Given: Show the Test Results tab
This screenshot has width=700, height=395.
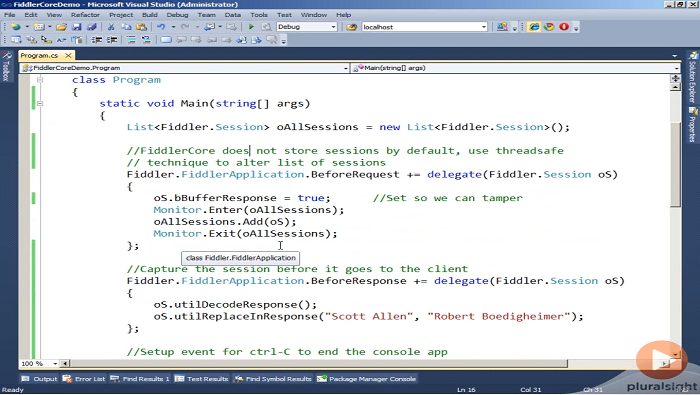Looking at the screenshot, I should point(201,379).
